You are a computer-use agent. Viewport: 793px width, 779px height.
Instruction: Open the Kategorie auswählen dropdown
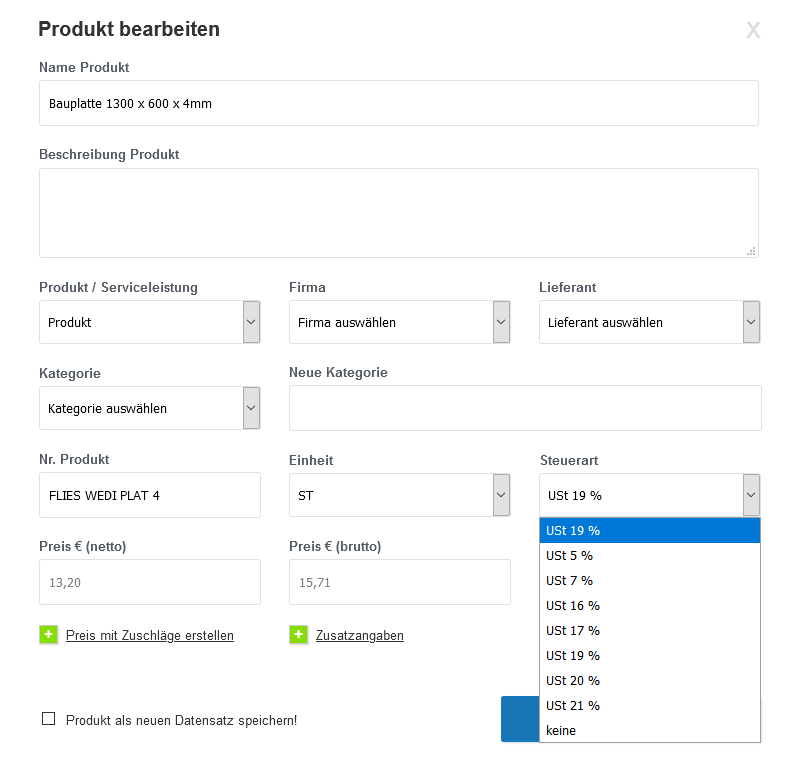click(x=150, y=408)
